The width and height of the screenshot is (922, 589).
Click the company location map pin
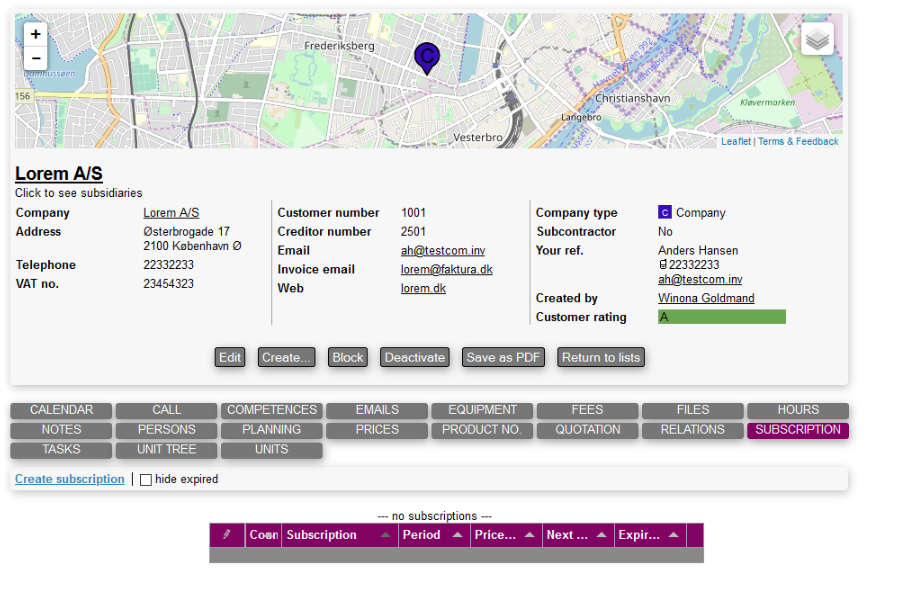click(x=427, y=58)
